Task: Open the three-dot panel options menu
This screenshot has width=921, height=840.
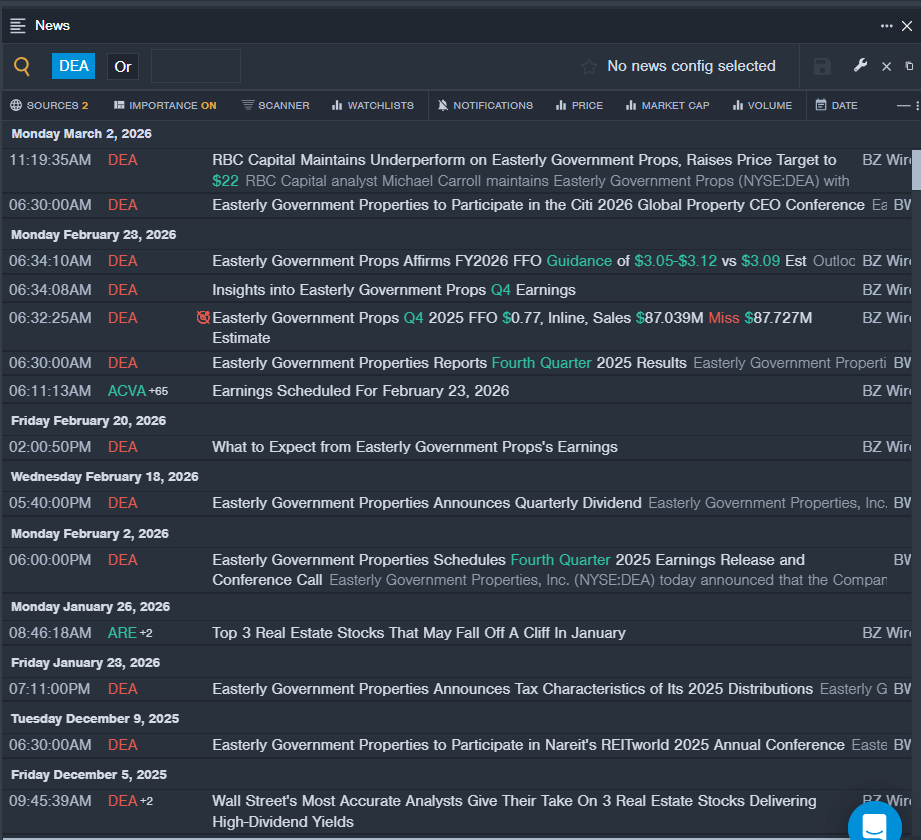Action: [x=886, y=26]
